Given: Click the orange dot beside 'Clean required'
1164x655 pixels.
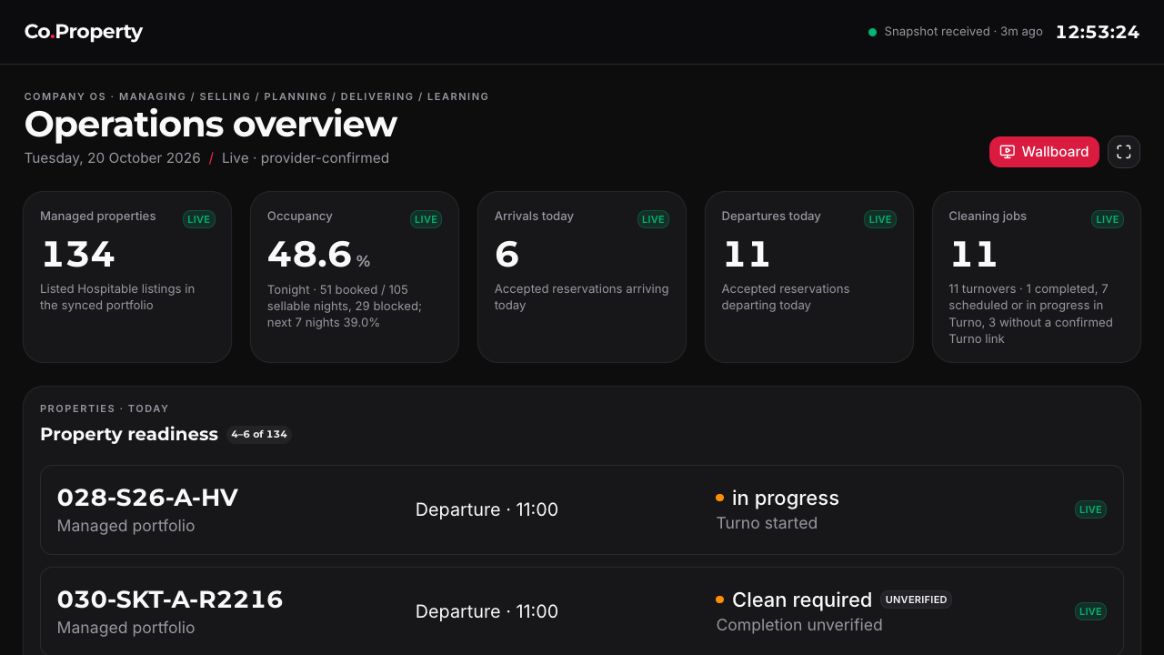Looking at the screenshot, I should pos(719,600).
